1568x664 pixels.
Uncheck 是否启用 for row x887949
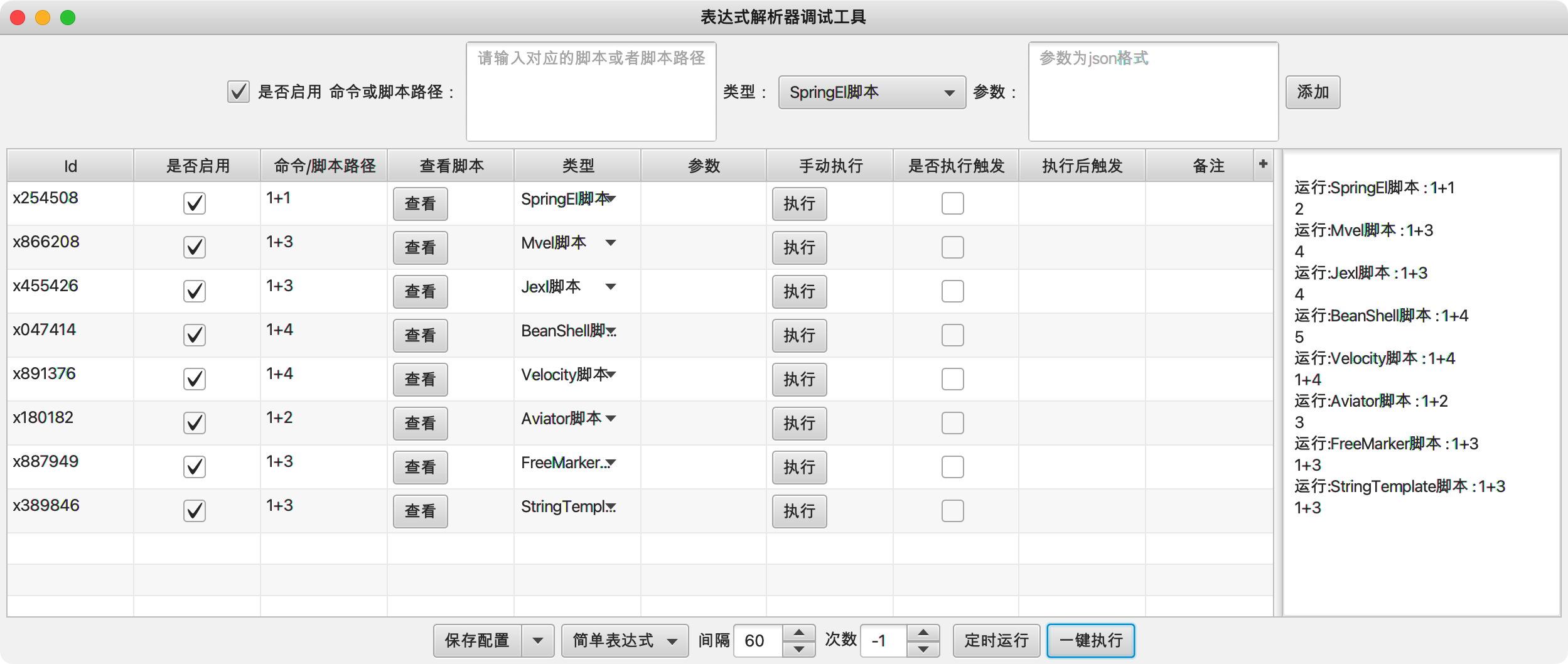(195, 467)
